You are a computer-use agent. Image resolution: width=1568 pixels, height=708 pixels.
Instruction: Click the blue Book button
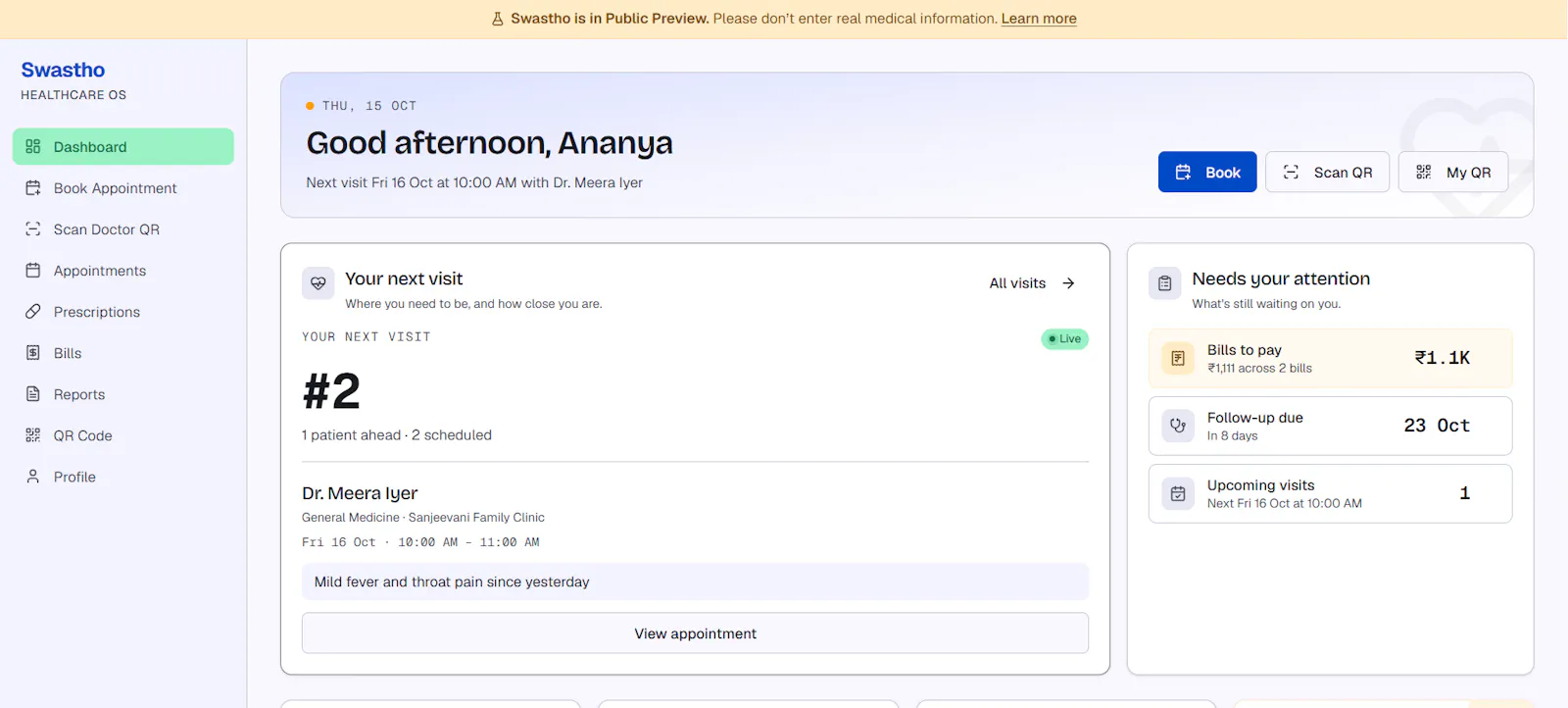[1207, 173]
